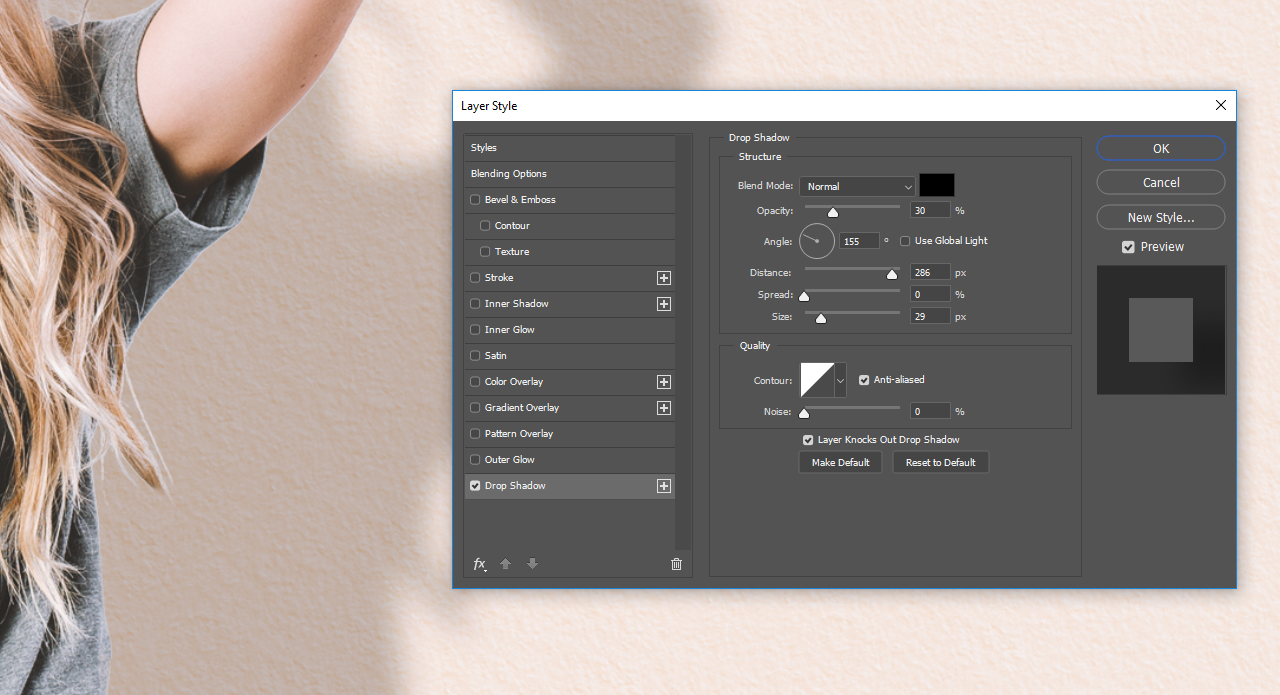1280x695 pixels.
Task: Add another Color Overlay with plus icon
Action: click(x=663, y=382)
